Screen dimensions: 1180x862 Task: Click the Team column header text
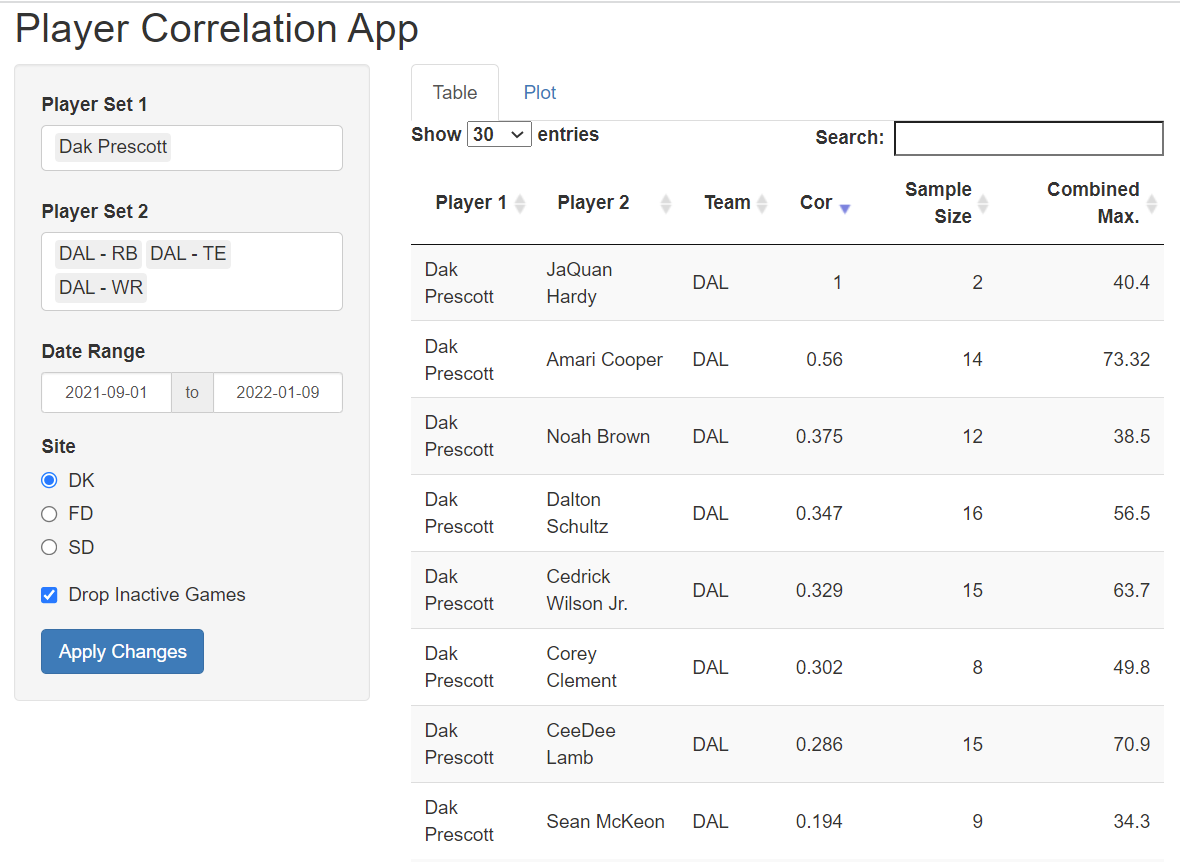coord(727,203)
